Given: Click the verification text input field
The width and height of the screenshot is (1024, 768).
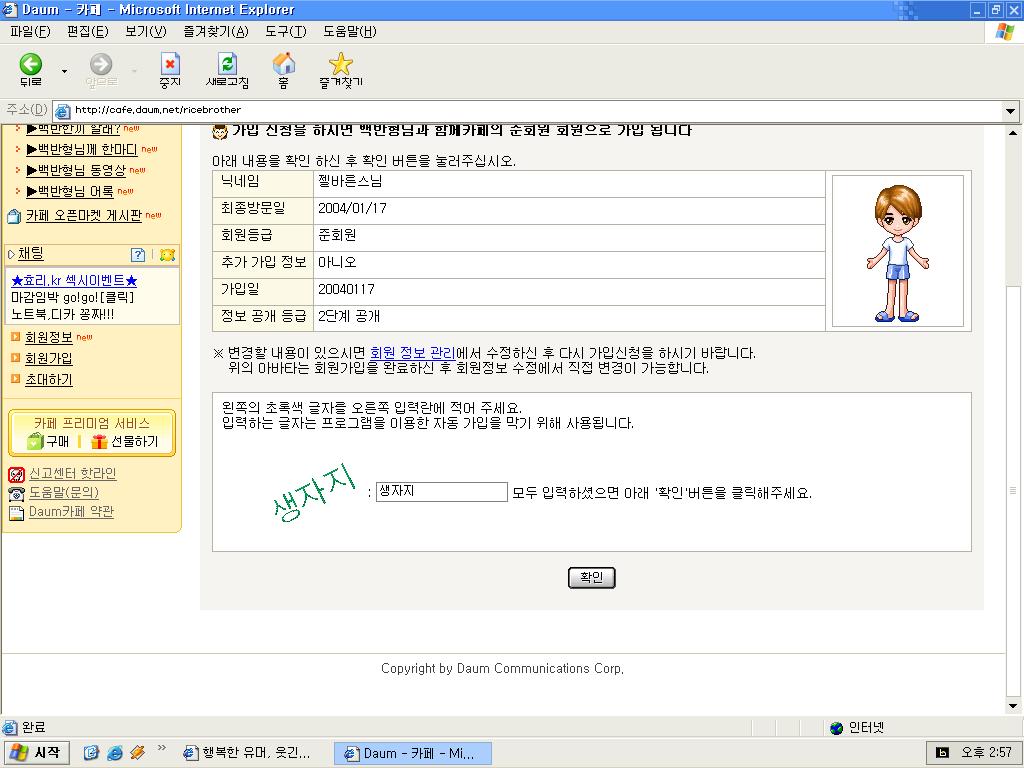Looking at the screenshot, I should pyautogui.click(x=441, y=492).
